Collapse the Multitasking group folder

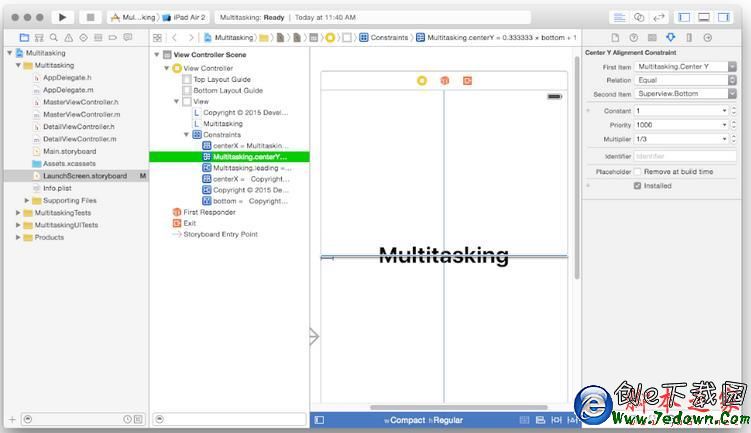pos(18,65)
